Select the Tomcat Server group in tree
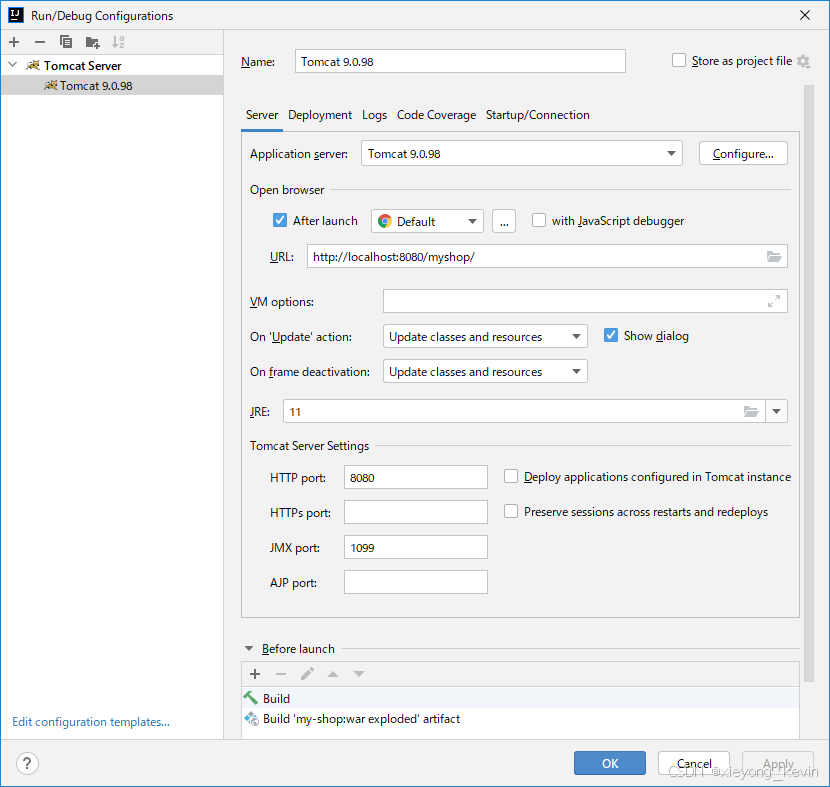830x787 pixels. coord(112,65)
